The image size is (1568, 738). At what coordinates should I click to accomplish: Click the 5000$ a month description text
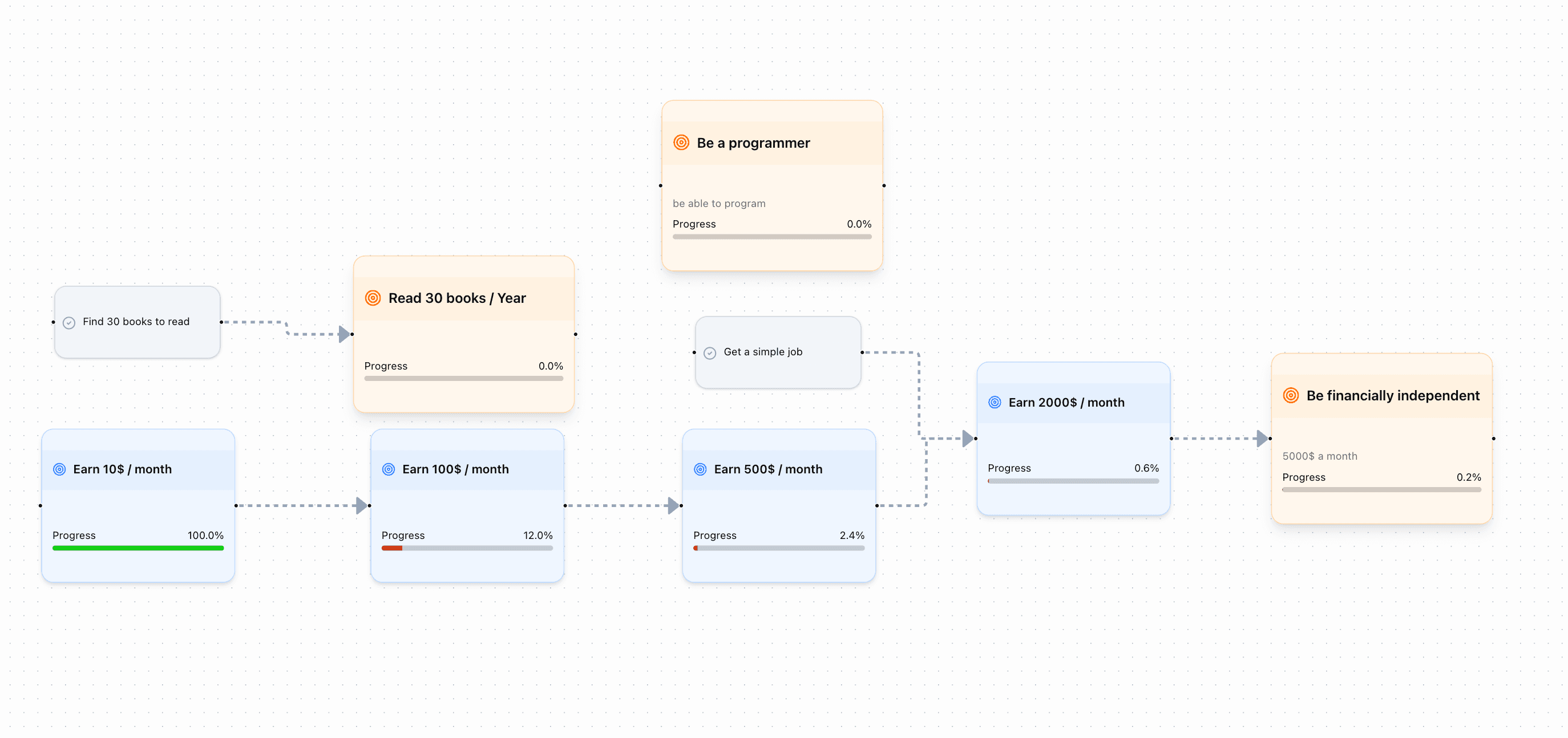point(1320,456)
